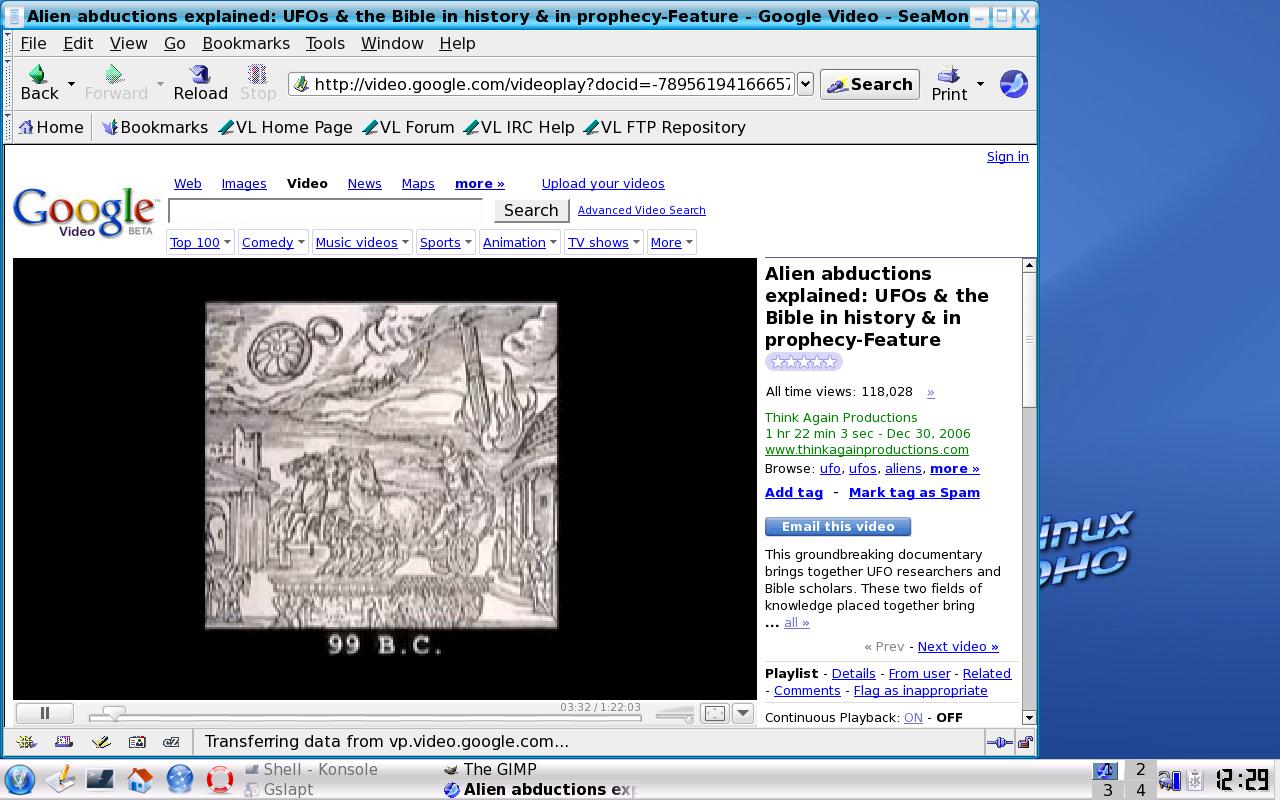Viewport: 1280px width, 800px height.
Task: Open the Upload your videos link
Action: pyautogui.click(x=603, y=183)
